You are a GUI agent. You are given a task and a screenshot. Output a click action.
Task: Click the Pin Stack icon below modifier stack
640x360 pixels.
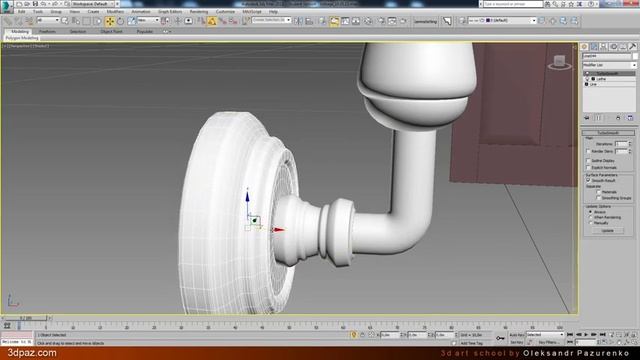[587, 118]
